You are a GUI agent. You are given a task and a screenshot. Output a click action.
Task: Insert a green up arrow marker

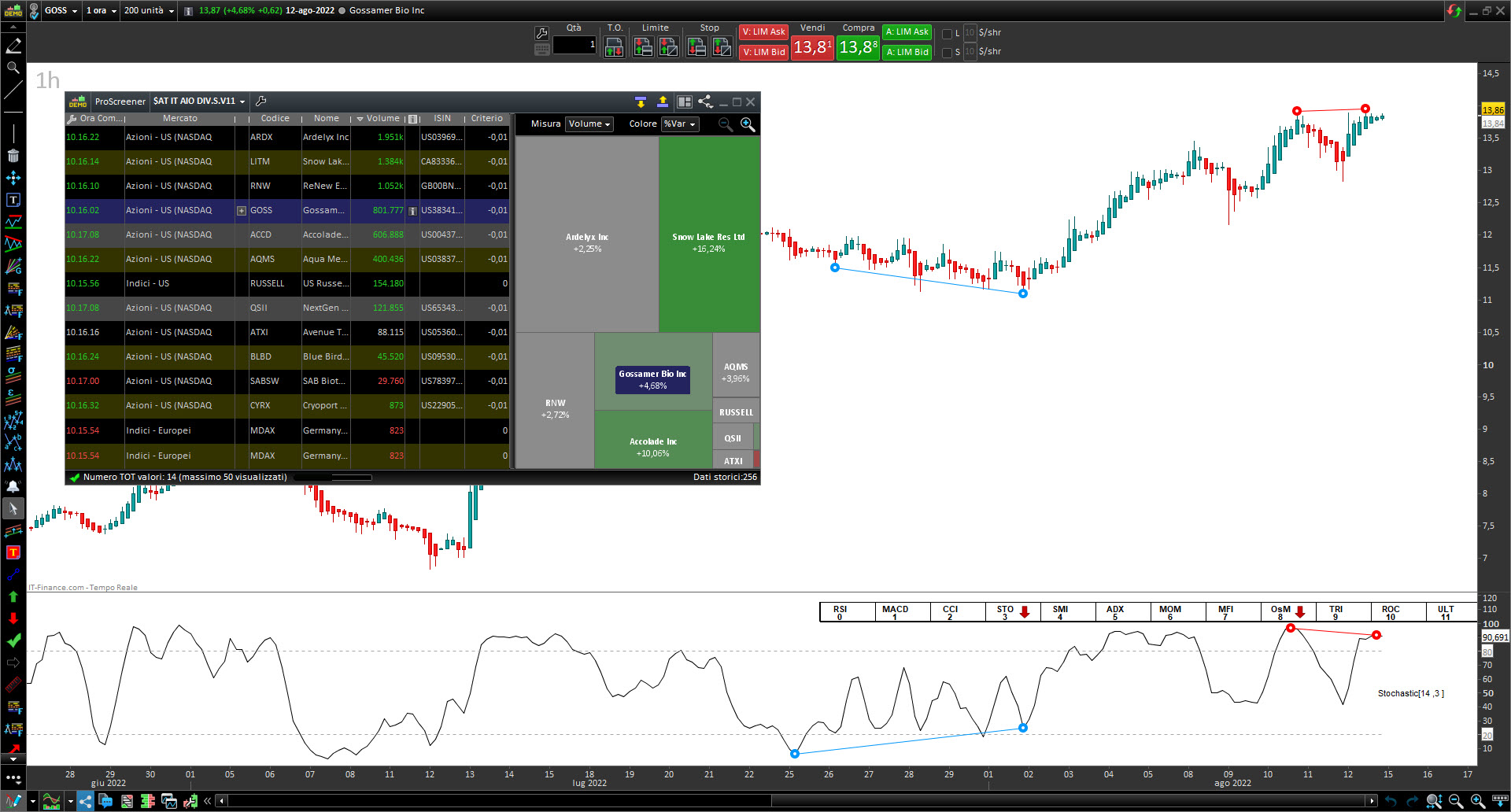[x=13, y=596]
